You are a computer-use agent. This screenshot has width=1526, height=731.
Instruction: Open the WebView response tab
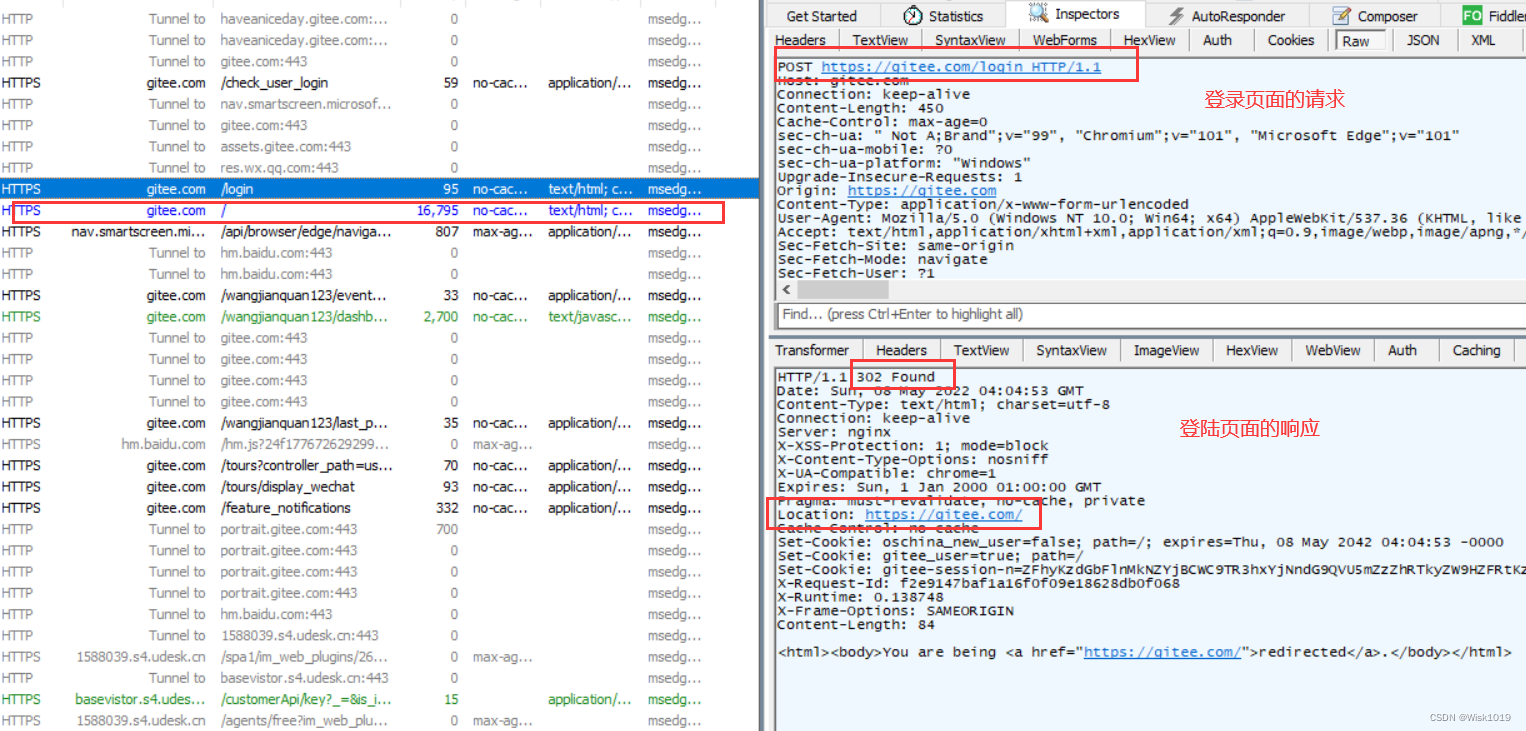point(1333,350)
